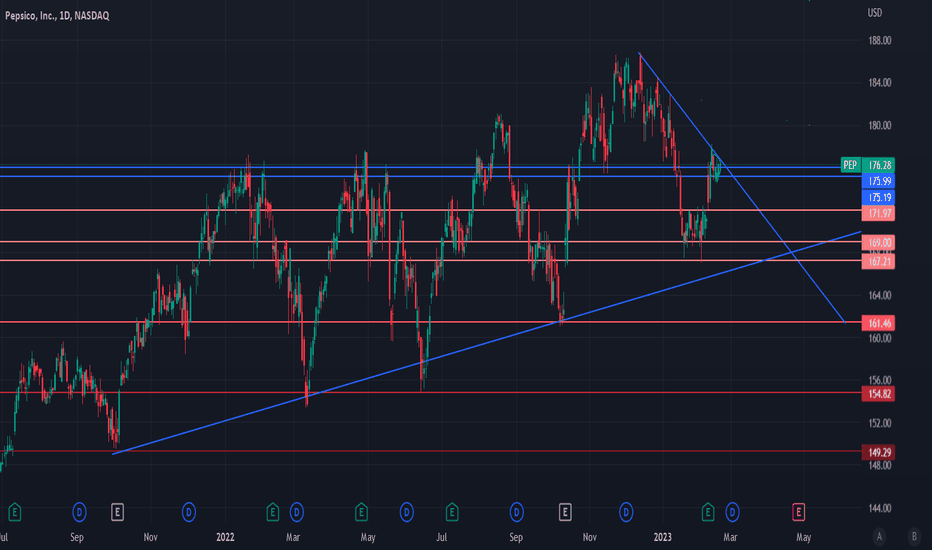The height and width of the screenshot is (550, 932).
Task: Open the D dividend marker above Sep 2021
Action: coord(79,511)
